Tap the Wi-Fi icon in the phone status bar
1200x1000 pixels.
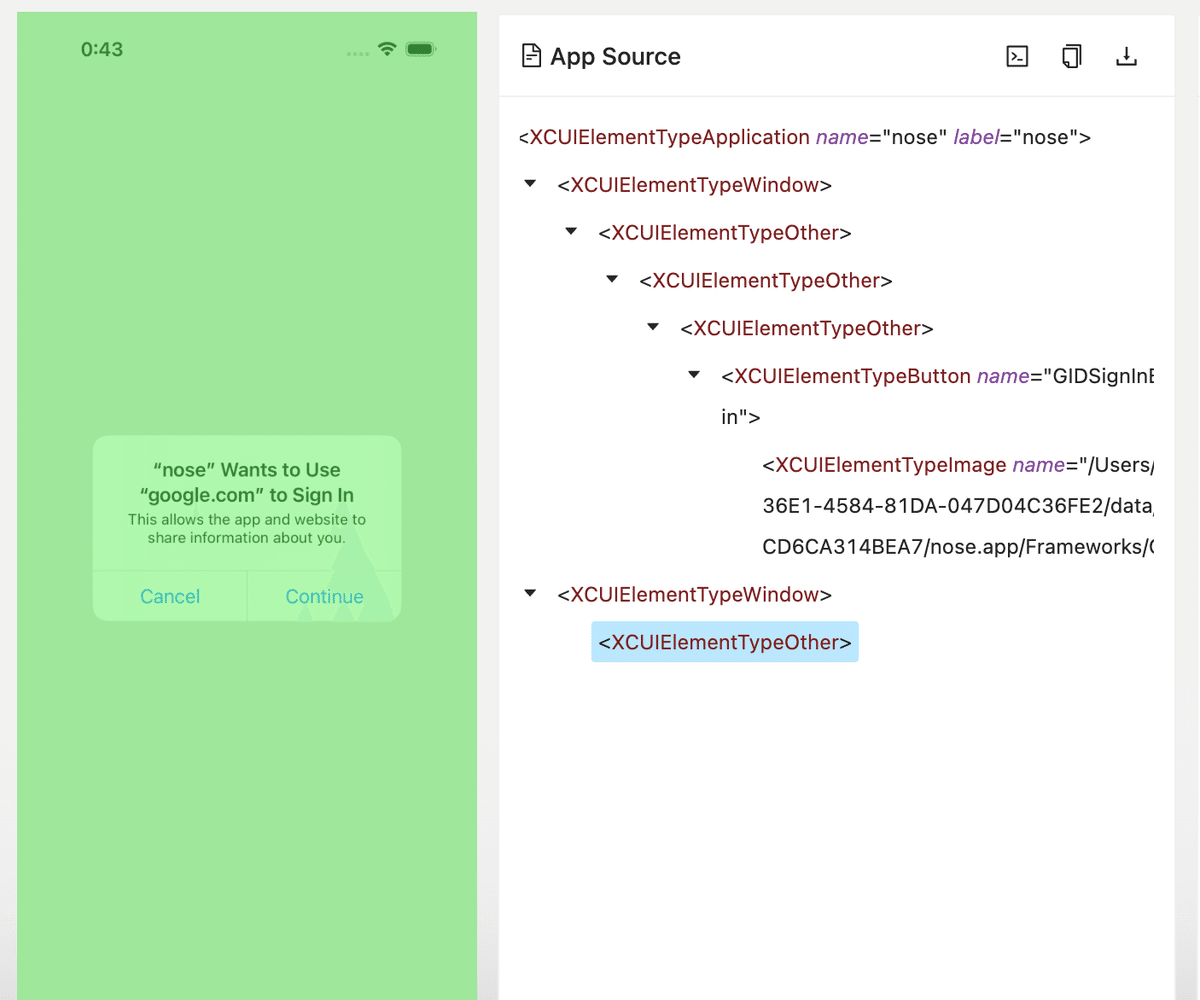(387, 49)
